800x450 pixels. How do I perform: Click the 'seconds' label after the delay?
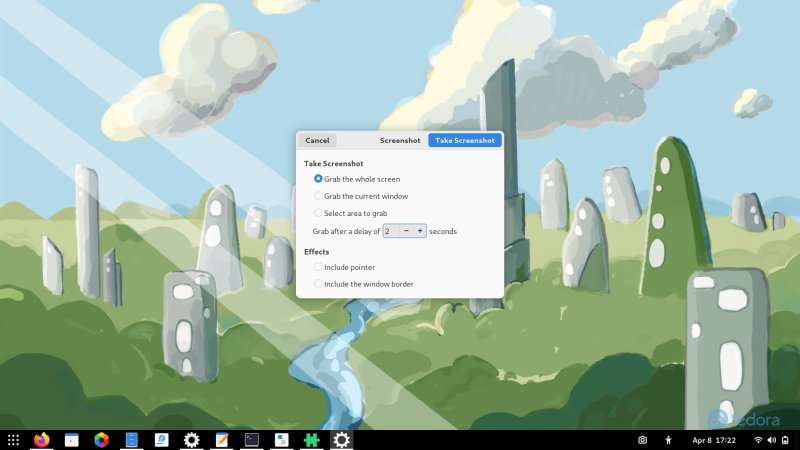point(443,231)
